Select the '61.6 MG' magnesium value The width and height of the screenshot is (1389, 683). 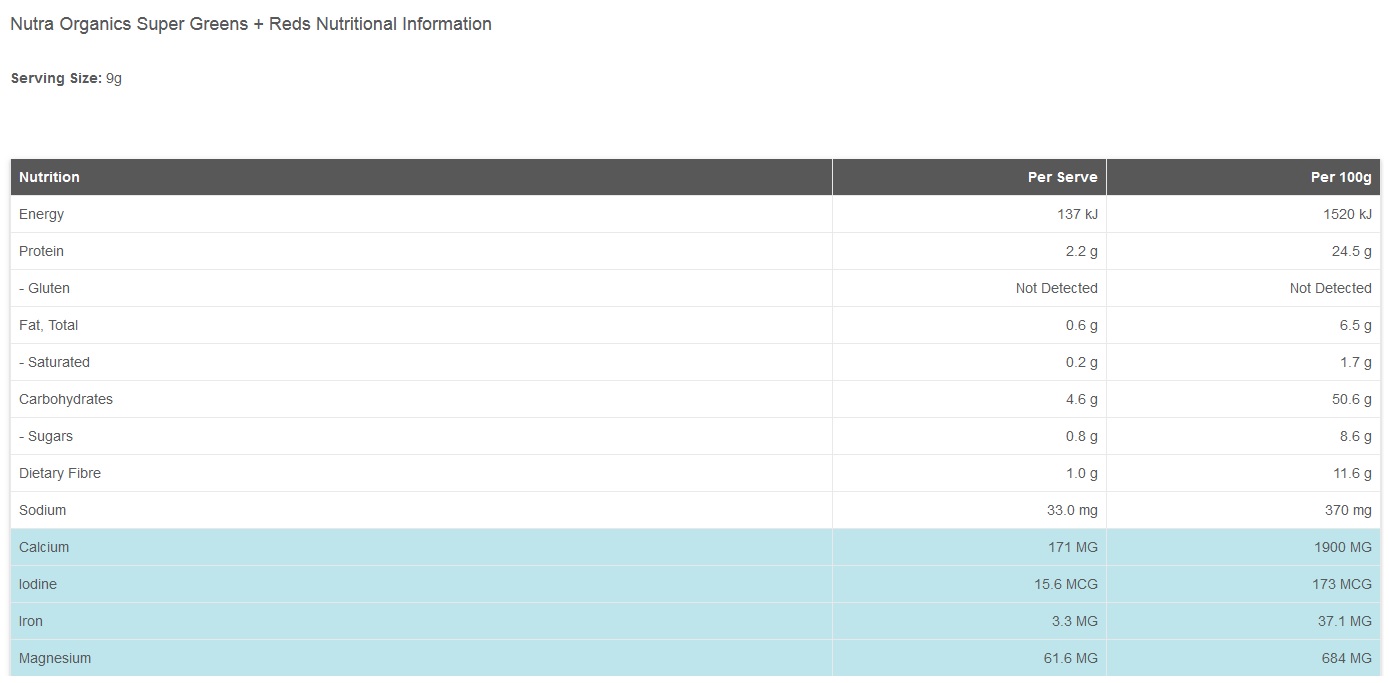(1071, 658)
